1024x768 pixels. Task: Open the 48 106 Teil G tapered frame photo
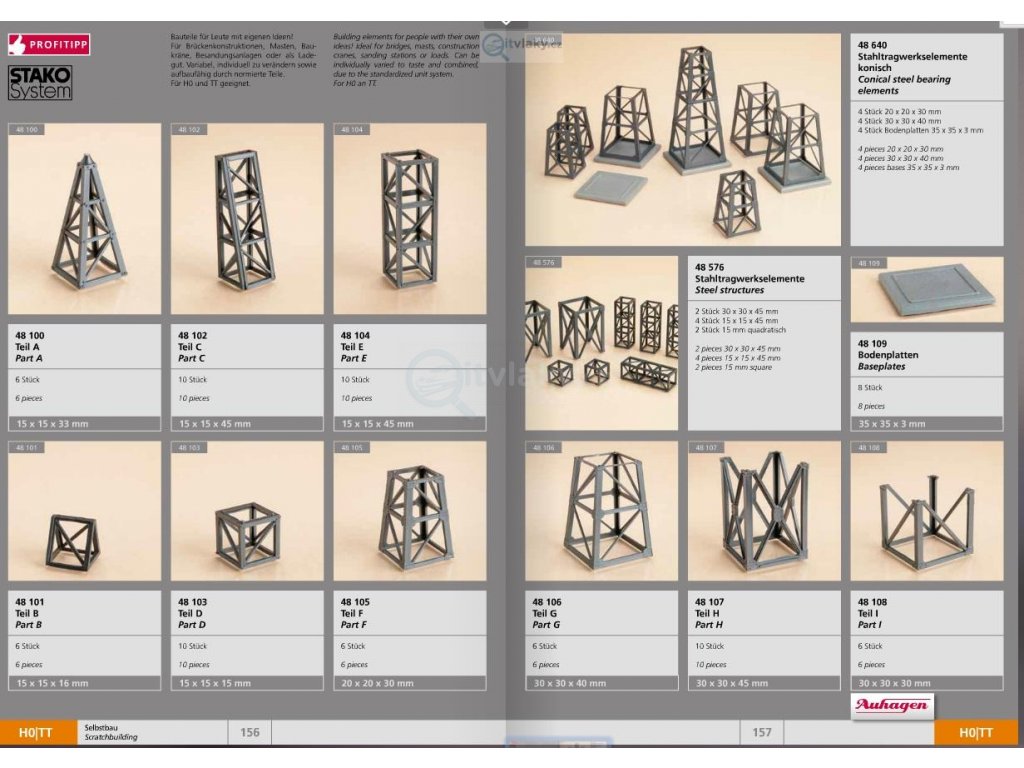pyautogui.click(x=601, y=511)
